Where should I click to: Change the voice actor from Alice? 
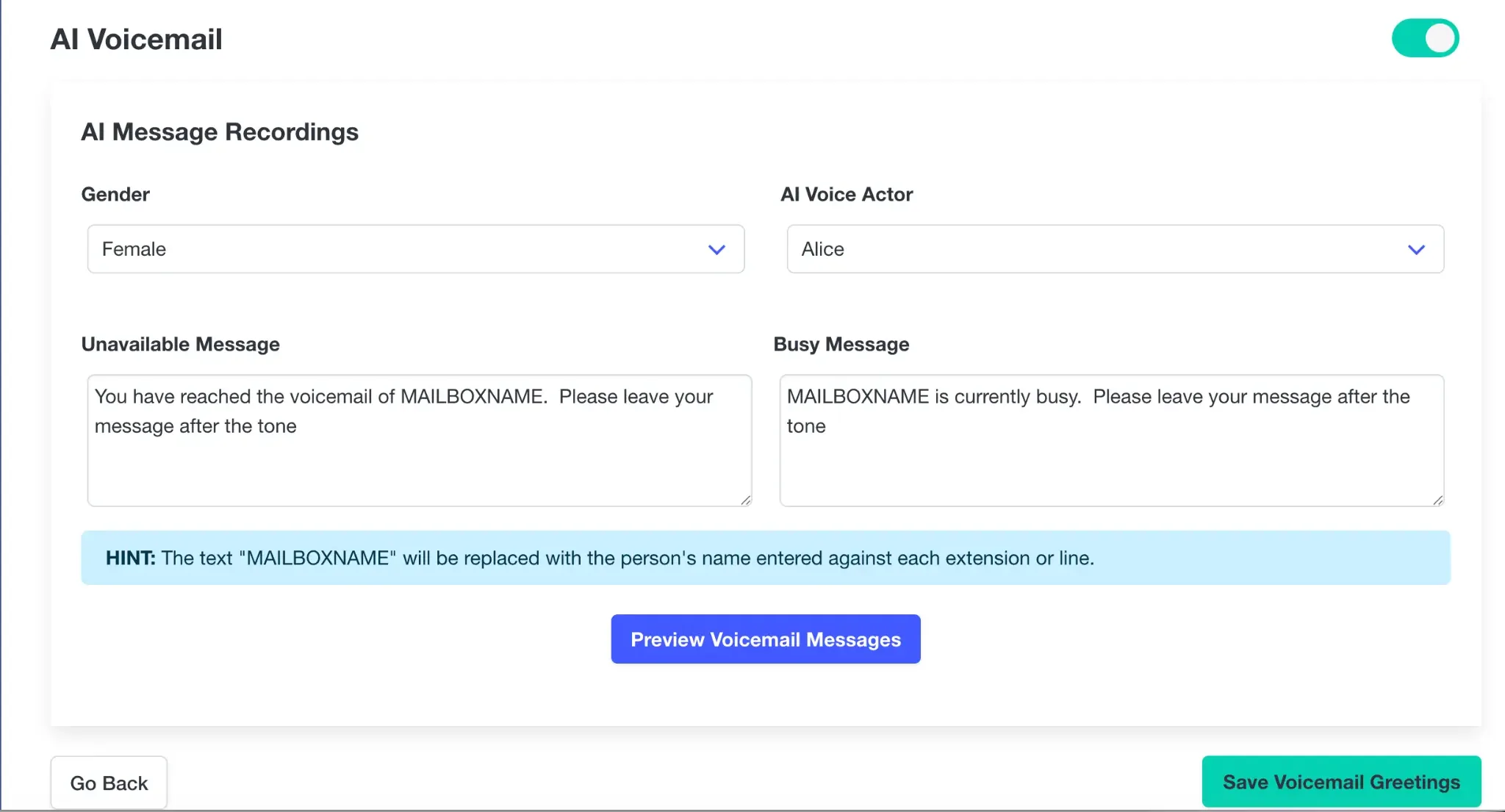[x=1114, y=249]
